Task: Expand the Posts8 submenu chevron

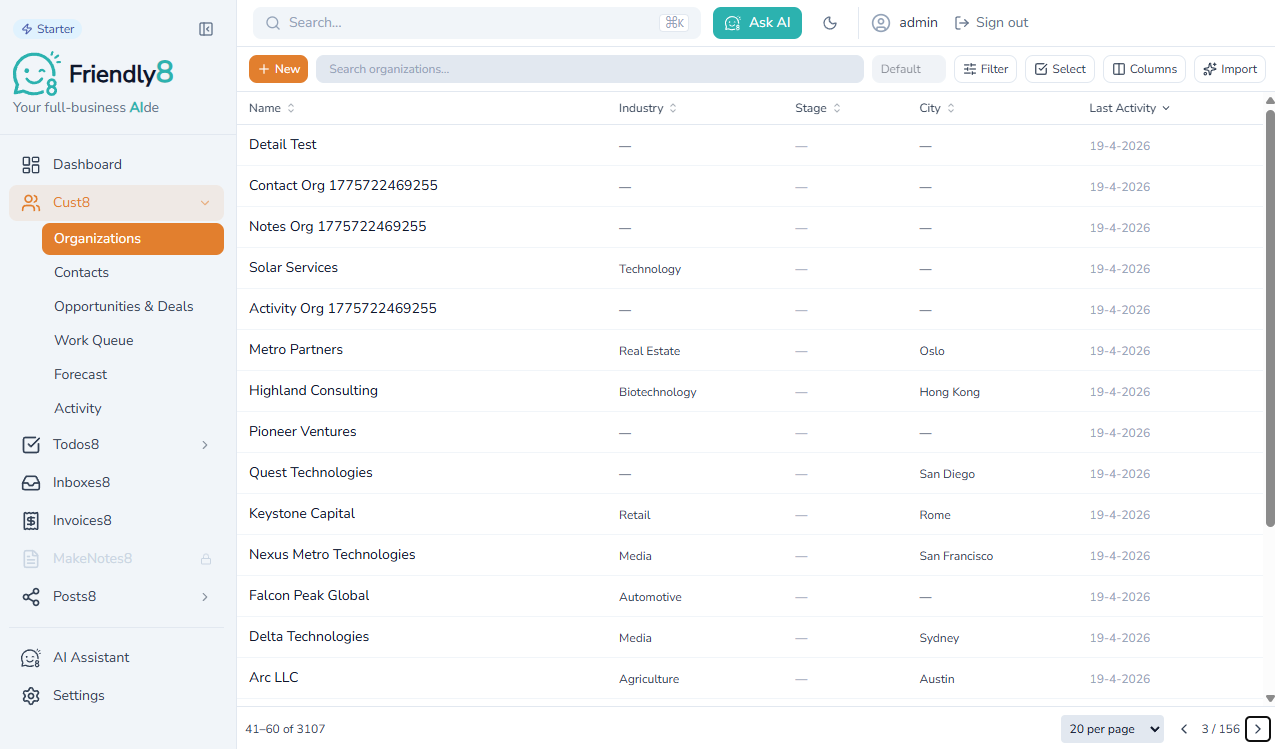Action: [x=205, y=597]
